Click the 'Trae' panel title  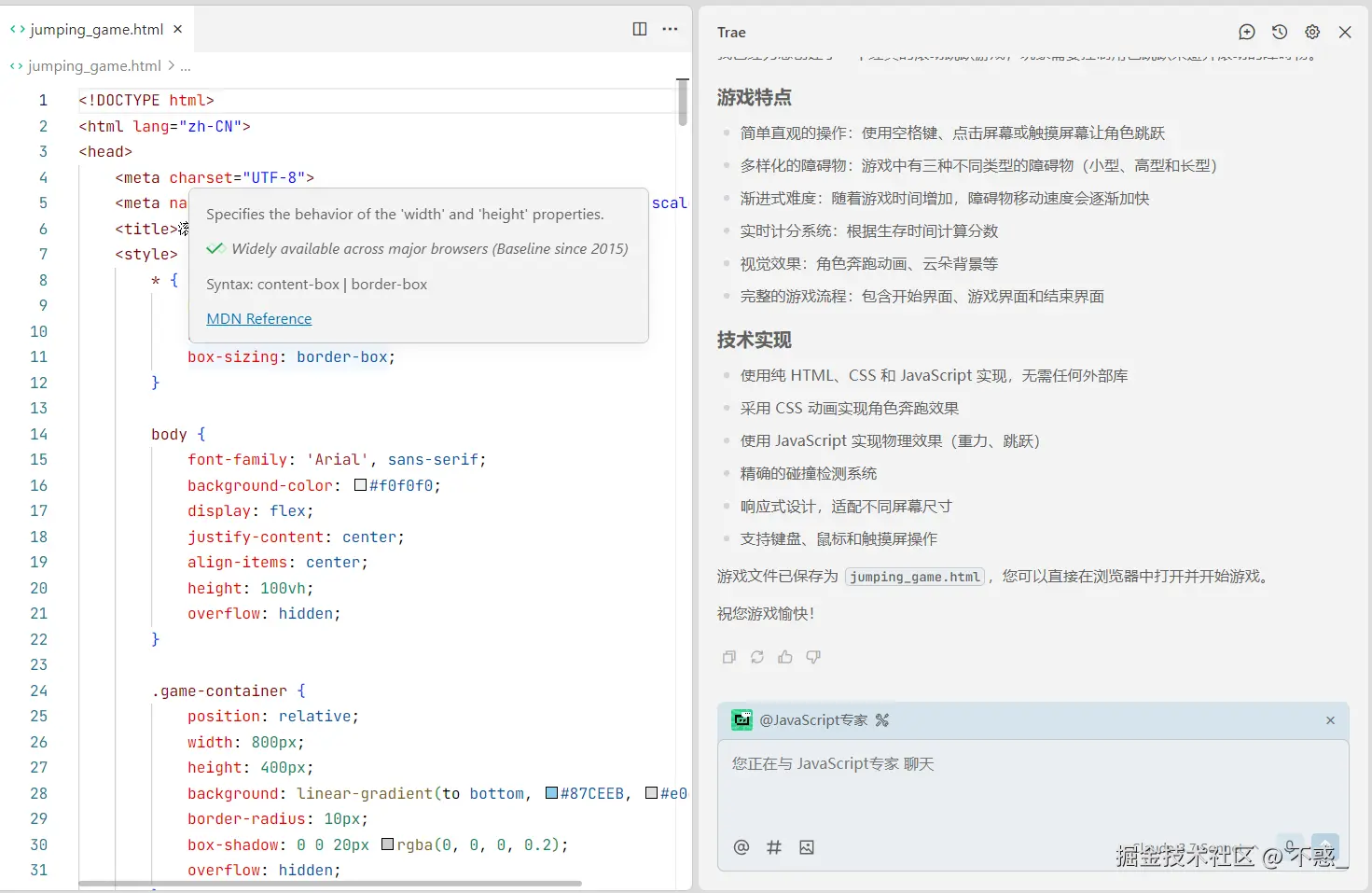point(731,32)
